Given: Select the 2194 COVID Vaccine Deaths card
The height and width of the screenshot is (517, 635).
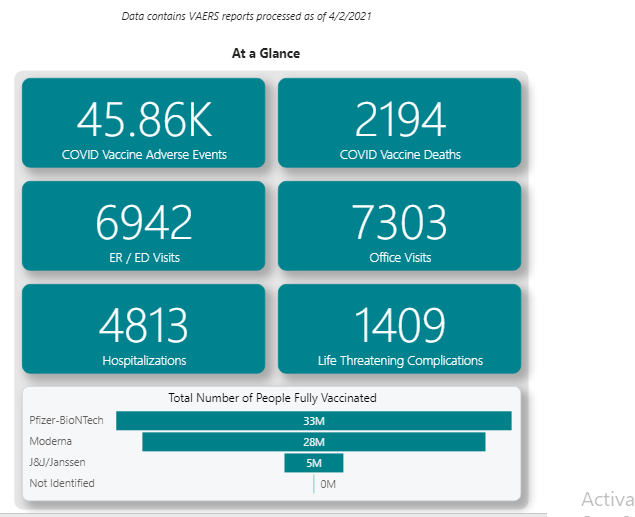Looking at the screenshot, I should tap(399, 123).
